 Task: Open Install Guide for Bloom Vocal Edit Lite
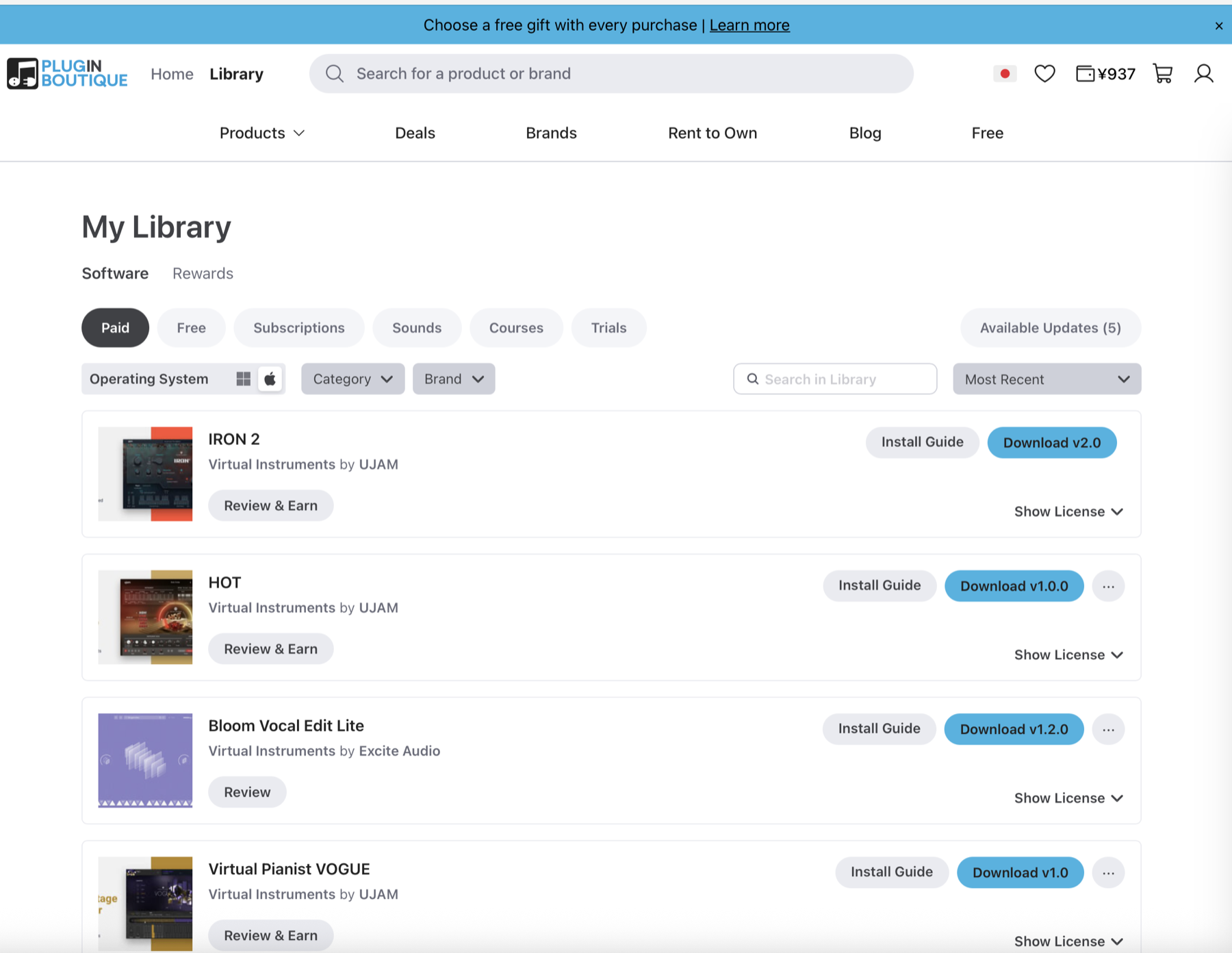coord(879,728)
